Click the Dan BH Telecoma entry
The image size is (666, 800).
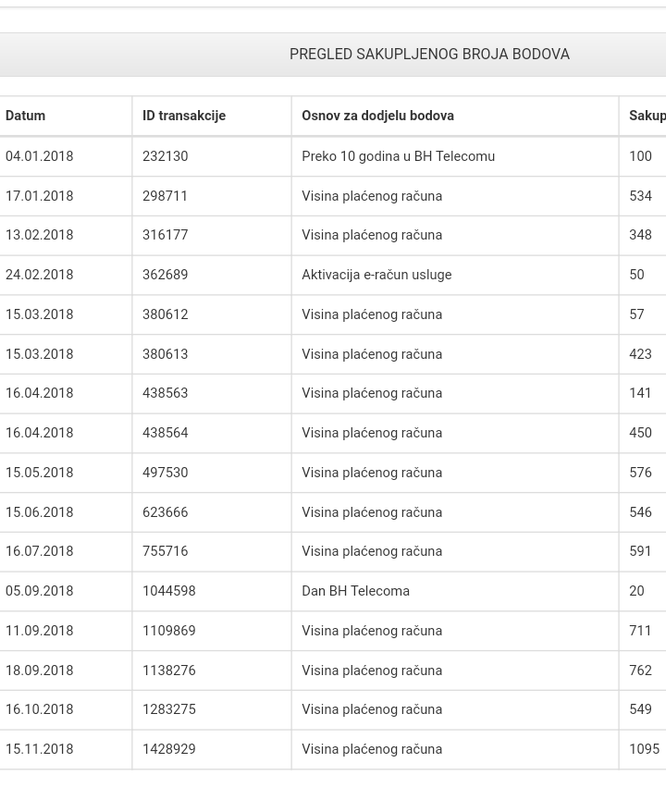pos(356,591)
